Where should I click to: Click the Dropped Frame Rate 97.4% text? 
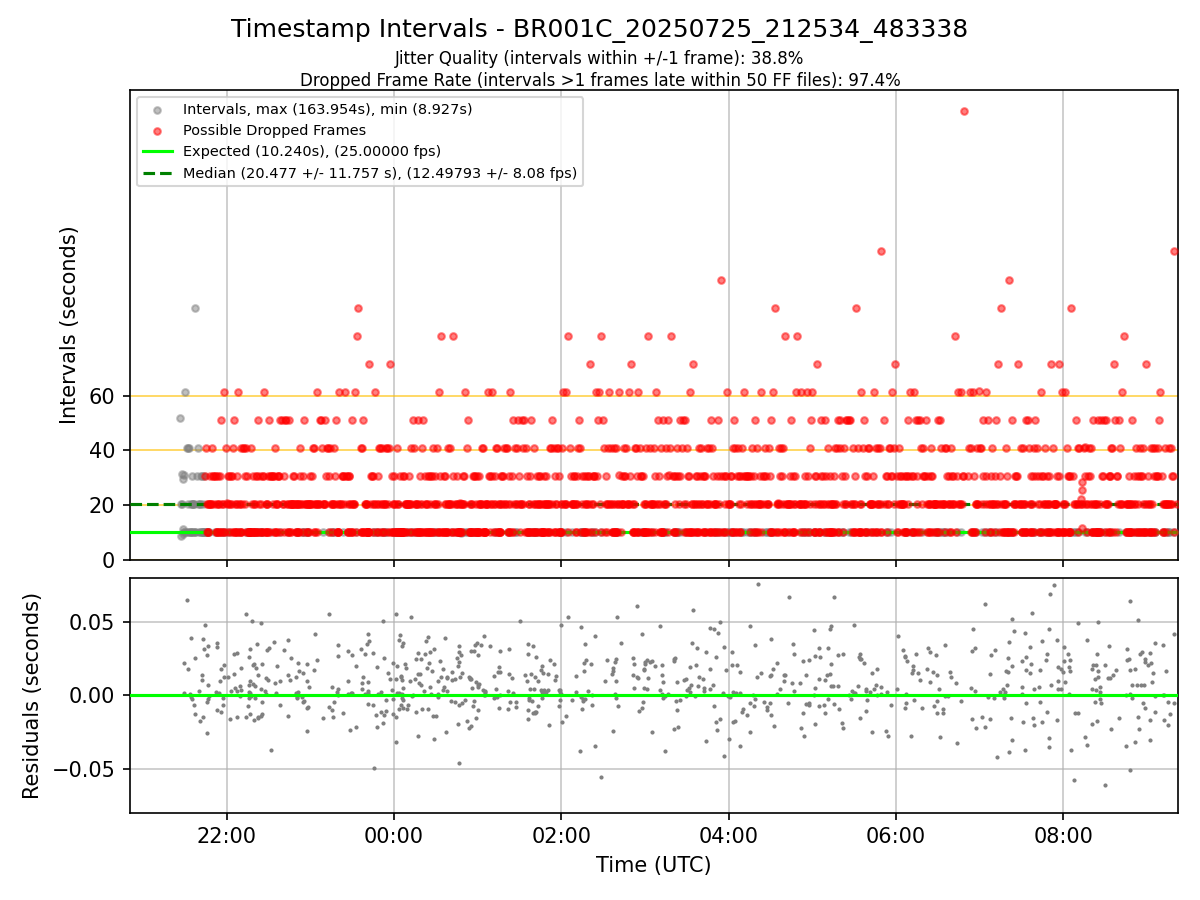(x=600, y=80)
